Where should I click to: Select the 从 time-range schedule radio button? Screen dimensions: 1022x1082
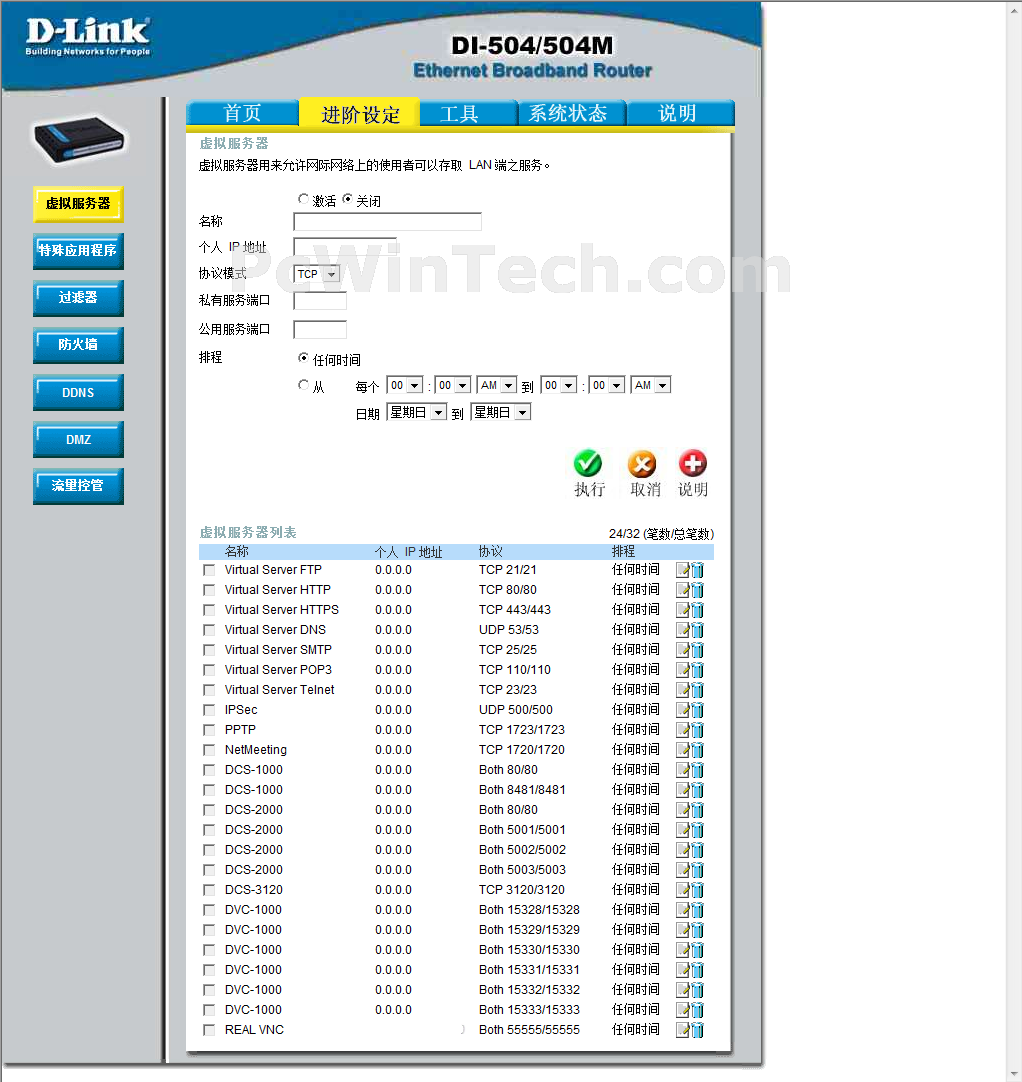pyautogui.click(x=303, y=384)
